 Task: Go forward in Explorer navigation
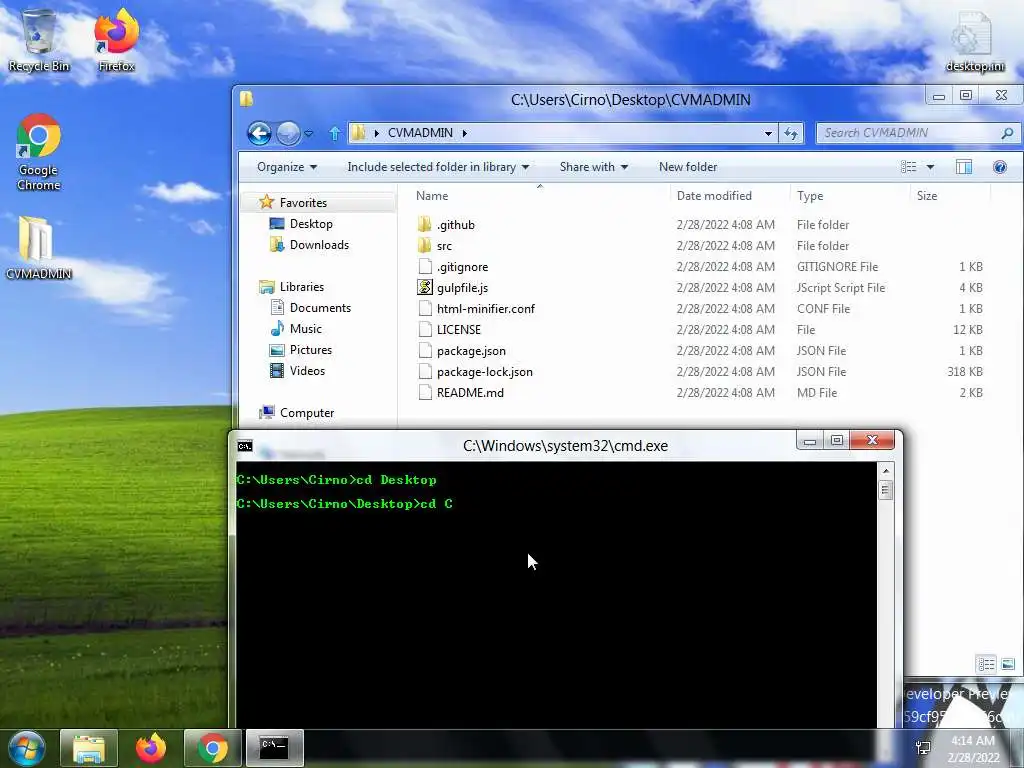(x=288, y=133)
